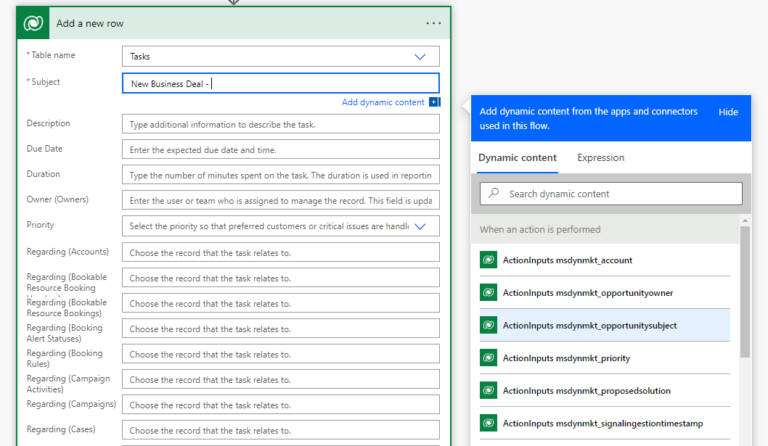Click the Regarding (Accounts) field

coord(280,252)
